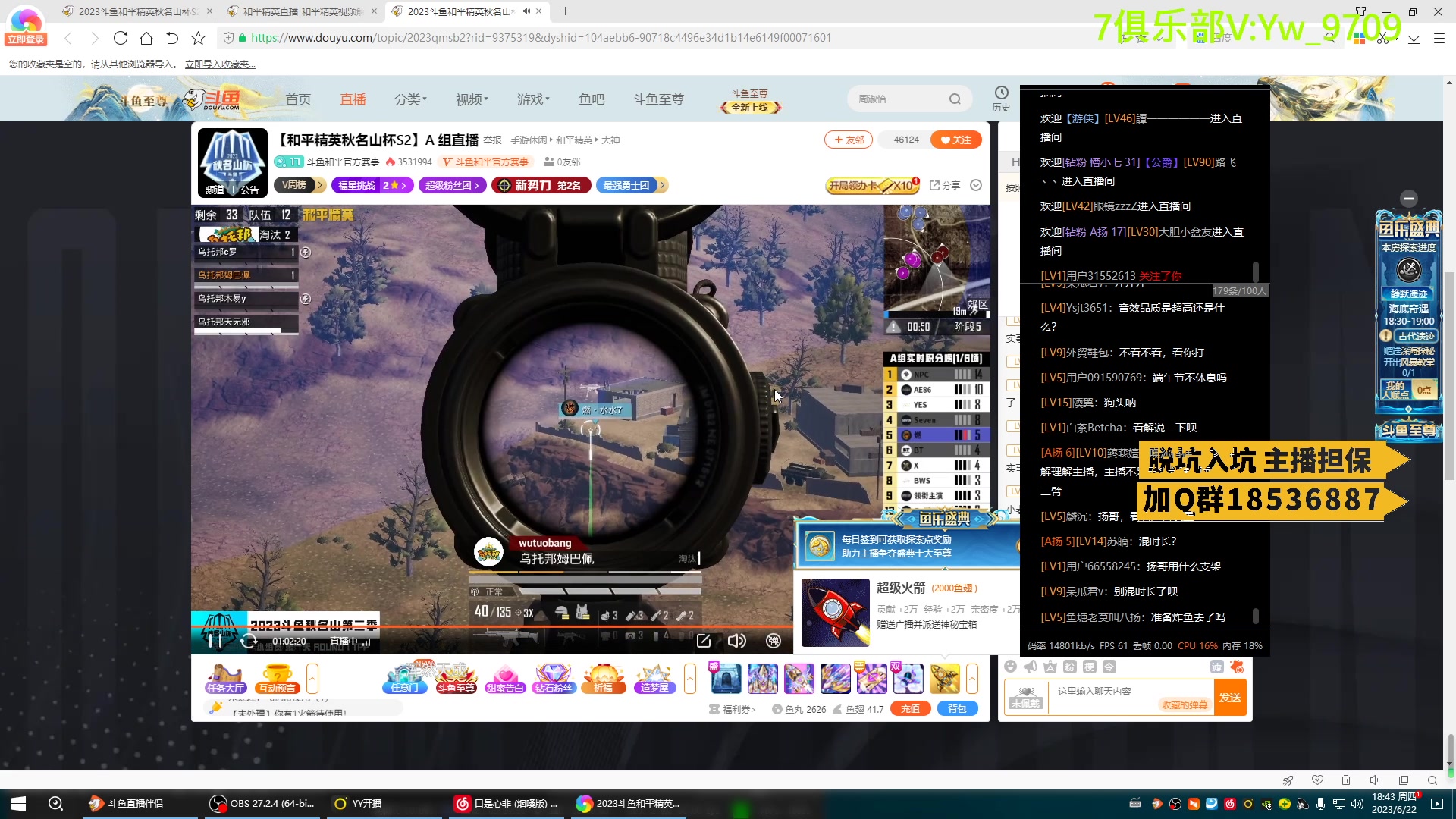Open viewing history clock icon
Image resolution: width=1456 pixels, height=819 pixels.
tap(1001, 93)
